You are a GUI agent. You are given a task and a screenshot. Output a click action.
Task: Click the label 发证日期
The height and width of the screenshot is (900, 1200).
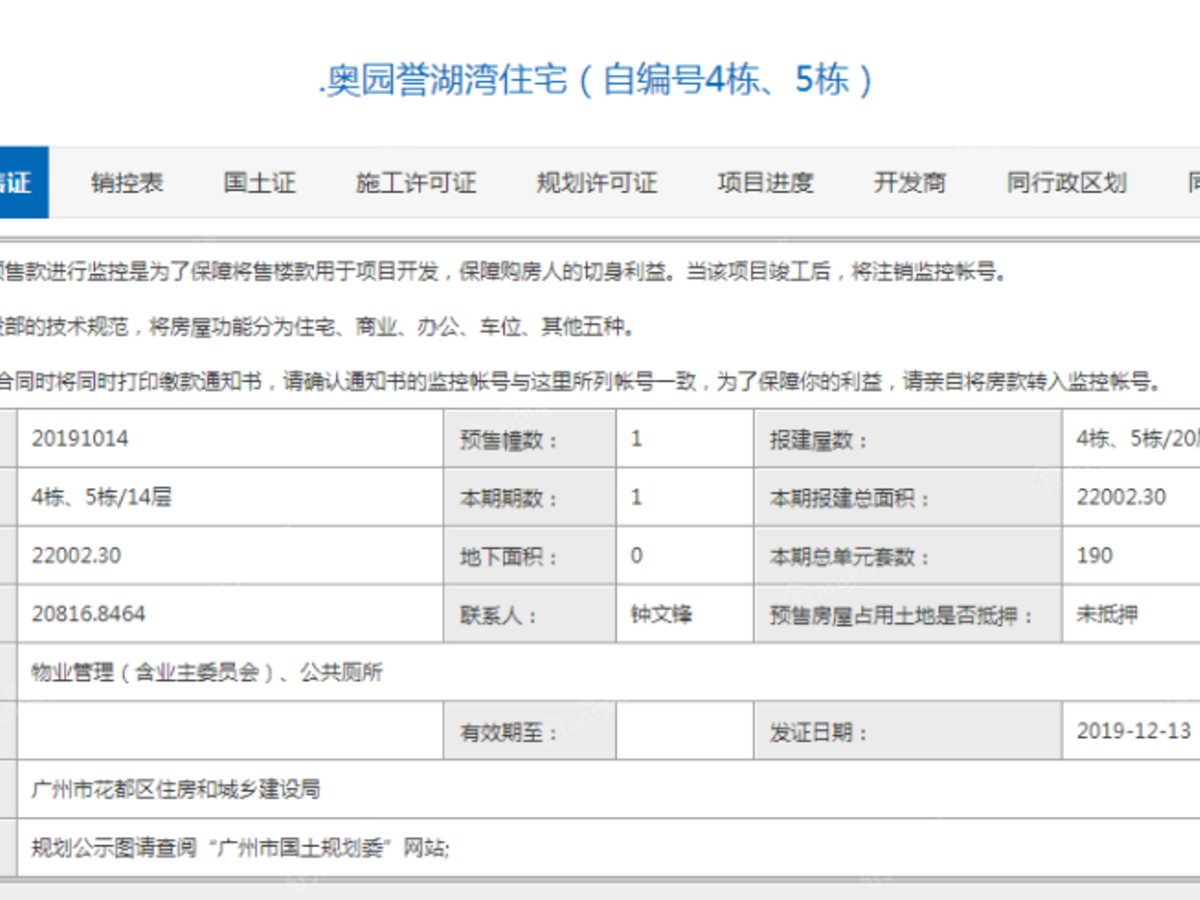819,732
